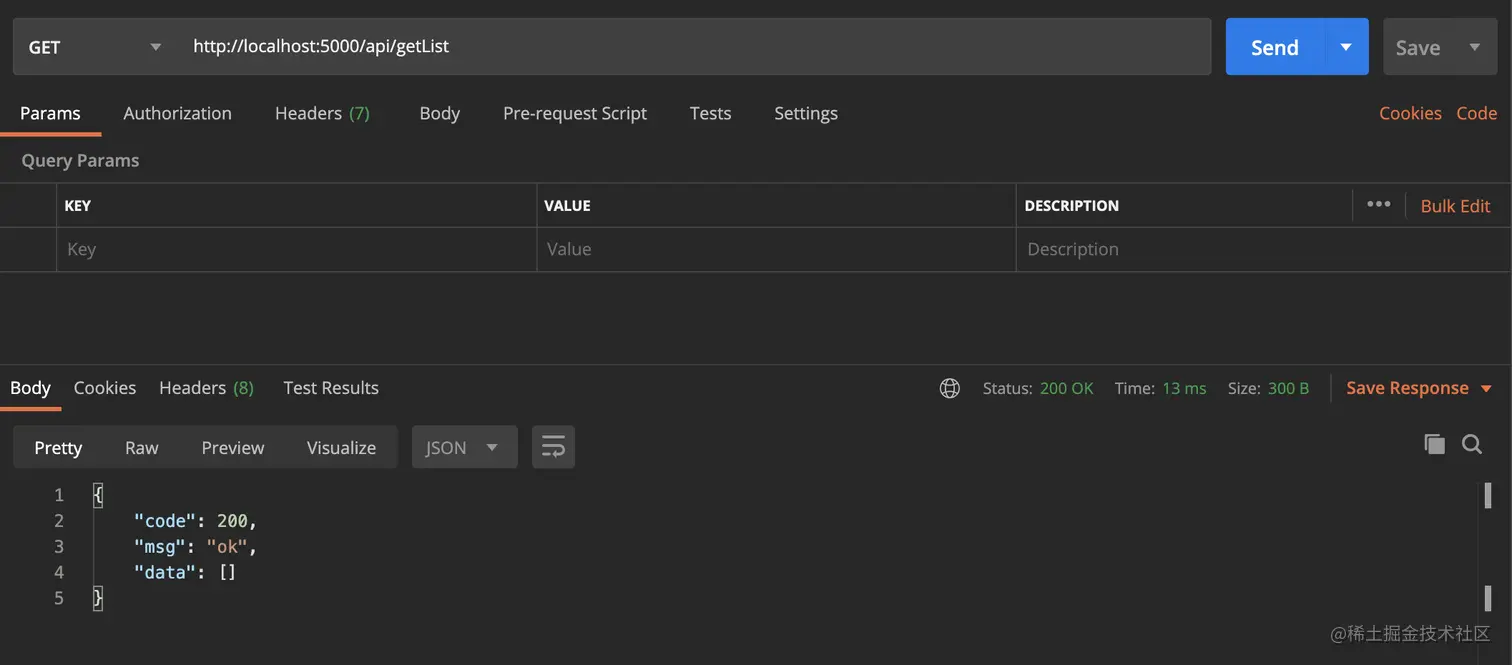Click the query param Key field

(296, 249)
